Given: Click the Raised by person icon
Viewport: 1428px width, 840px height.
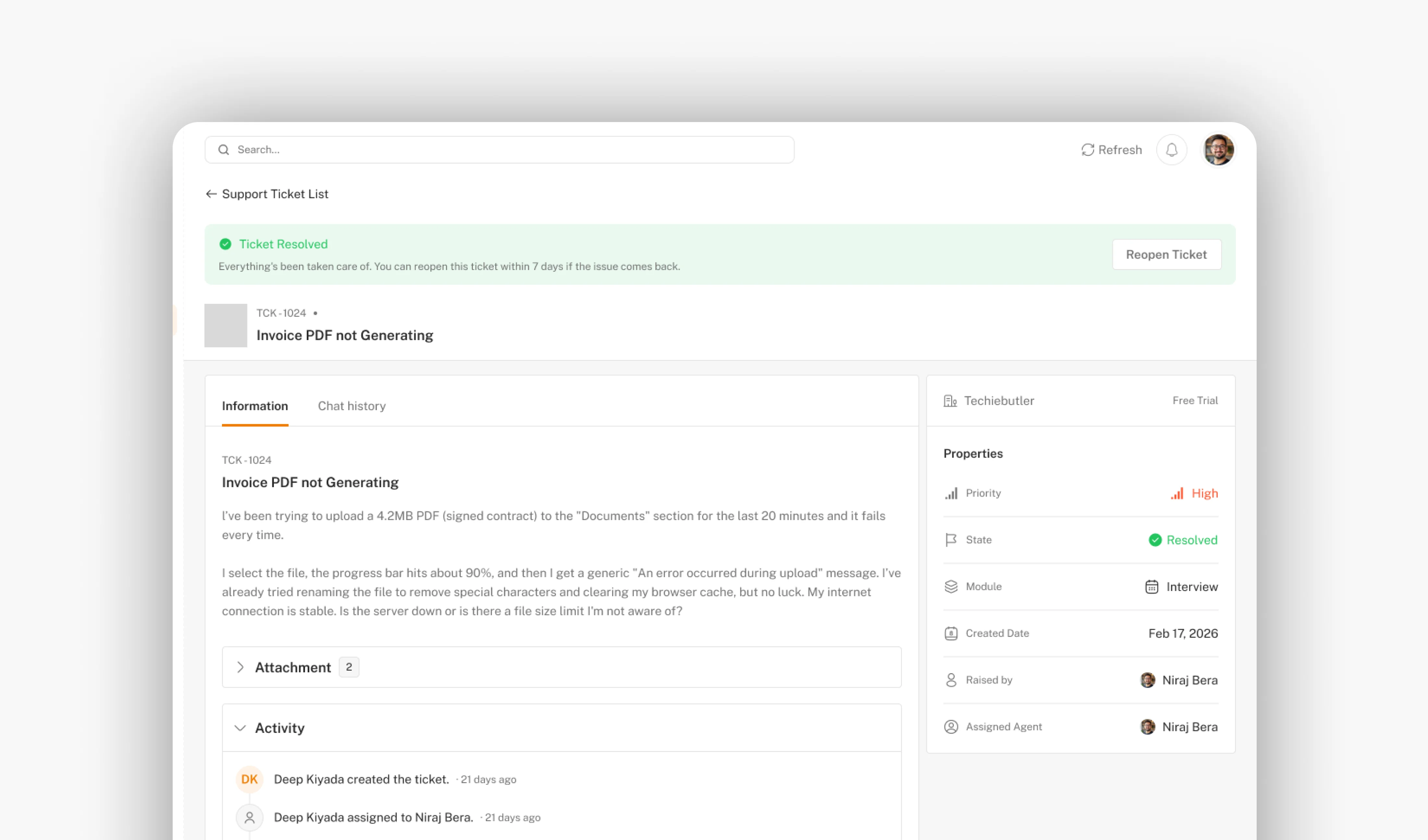Looking at the screenshot, I should 952,680.
